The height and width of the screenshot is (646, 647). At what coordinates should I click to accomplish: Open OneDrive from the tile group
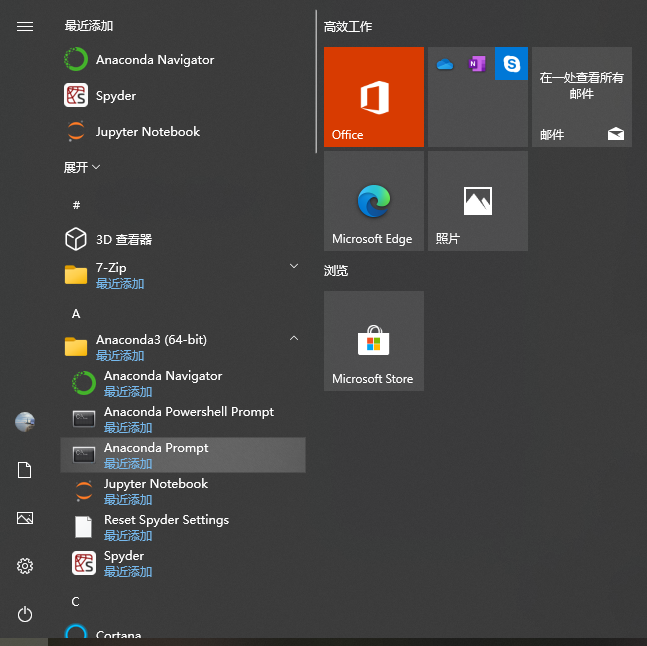[x=445, y=64]
